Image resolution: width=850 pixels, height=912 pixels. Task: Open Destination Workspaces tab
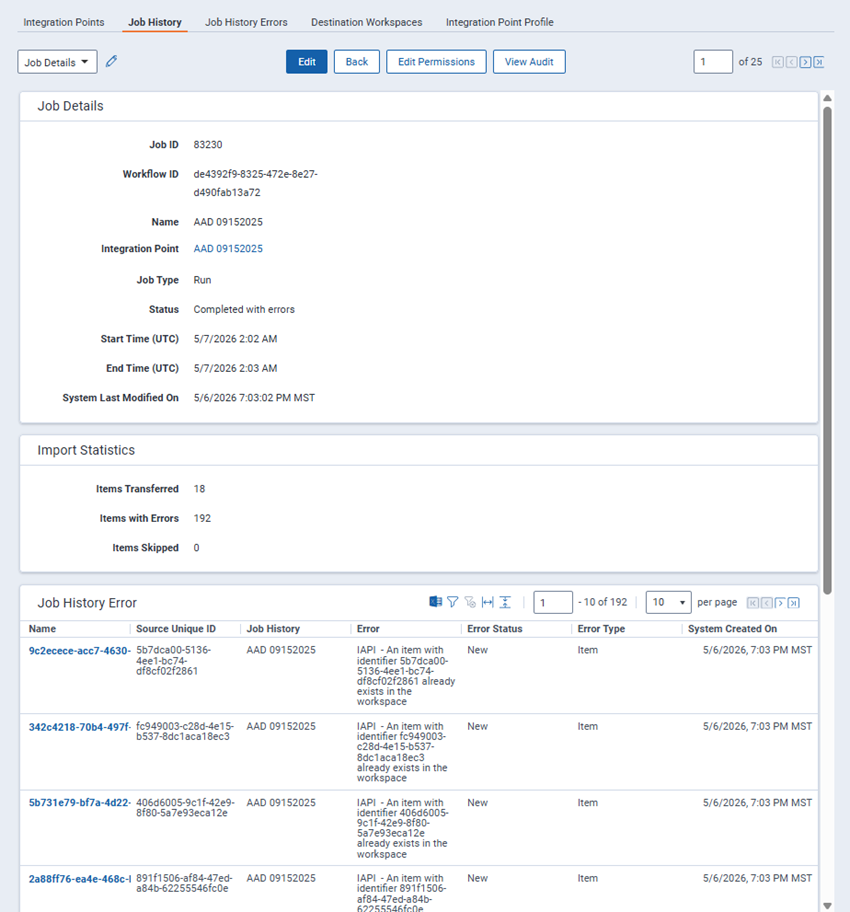click(367, 22)
